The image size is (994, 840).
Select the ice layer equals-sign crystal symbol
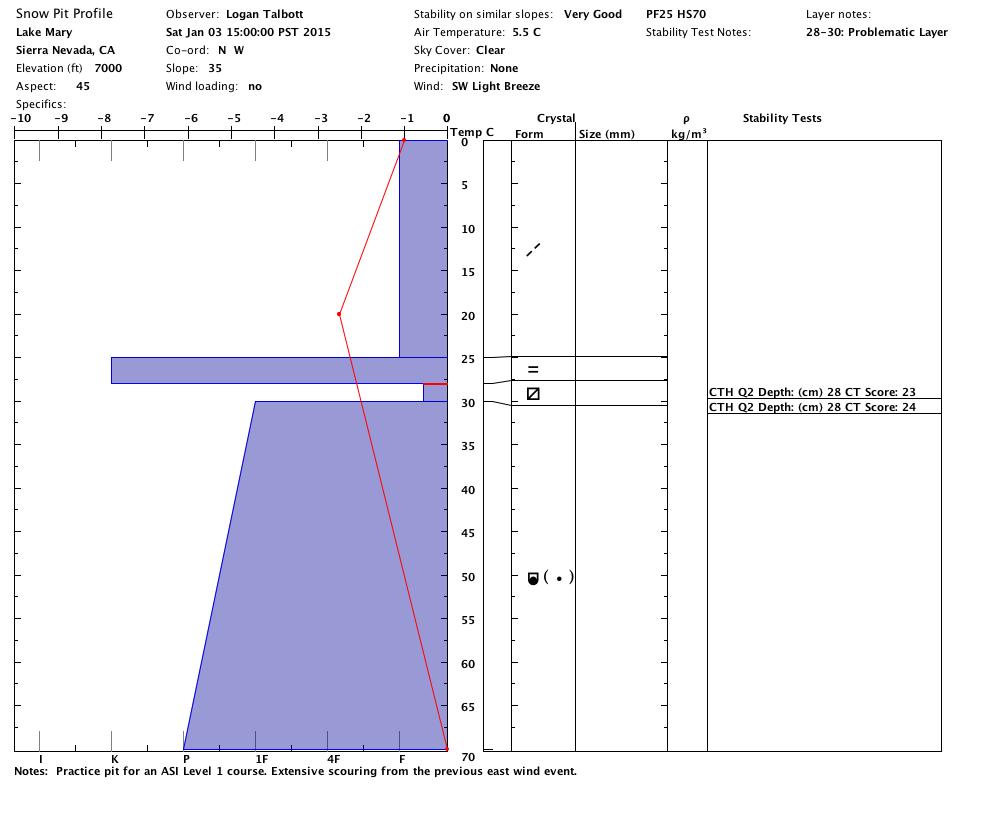pos(533,370)
